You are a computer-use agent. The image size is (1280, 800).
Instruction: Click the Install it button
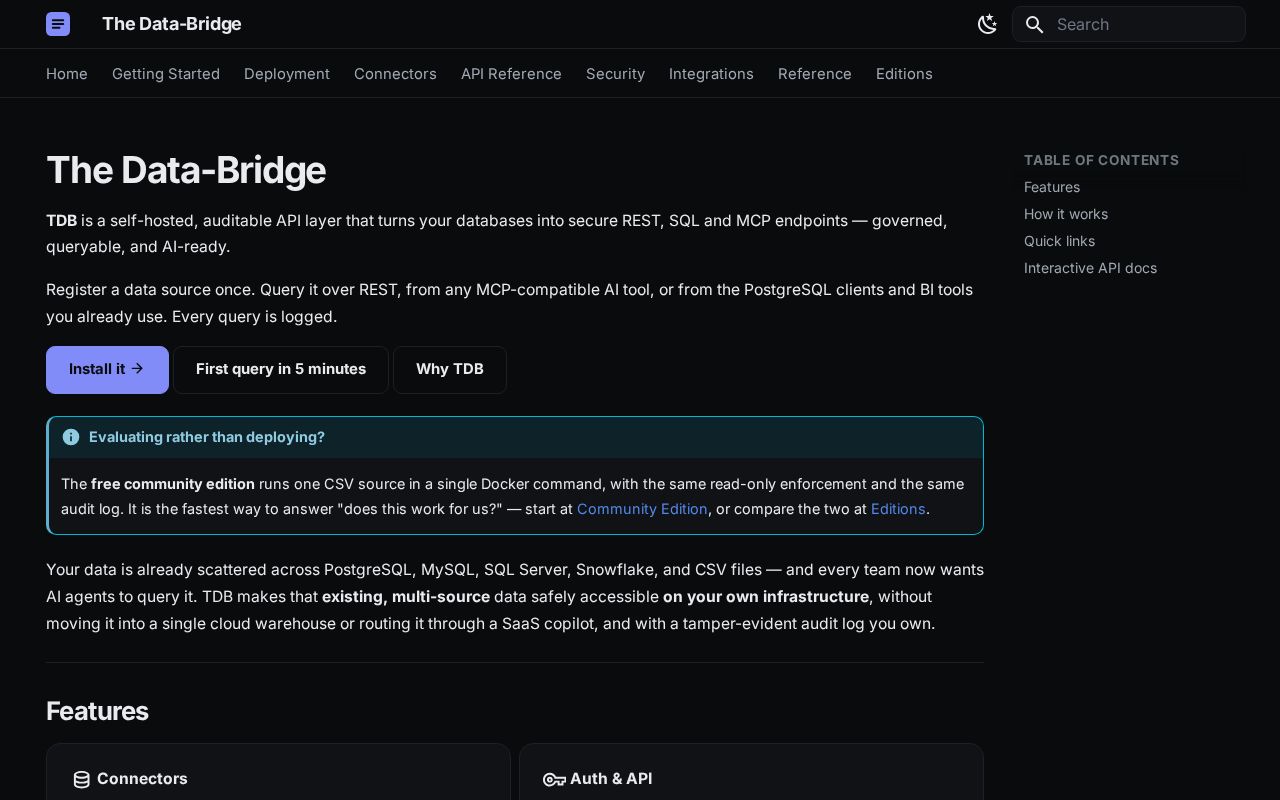pyautogui.click(x=107, y=370)
